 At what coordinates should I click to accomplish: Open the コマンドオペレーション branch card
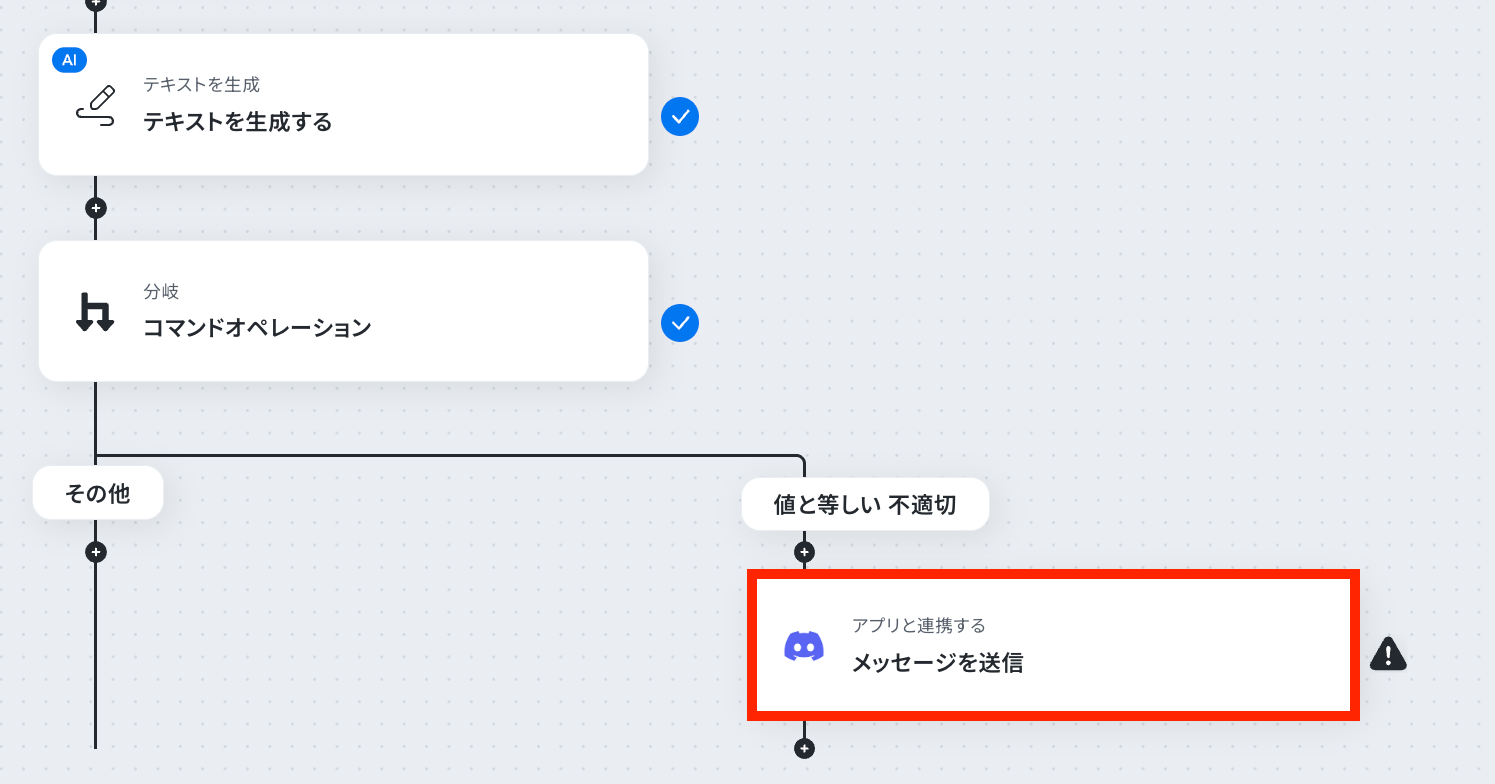343,311
